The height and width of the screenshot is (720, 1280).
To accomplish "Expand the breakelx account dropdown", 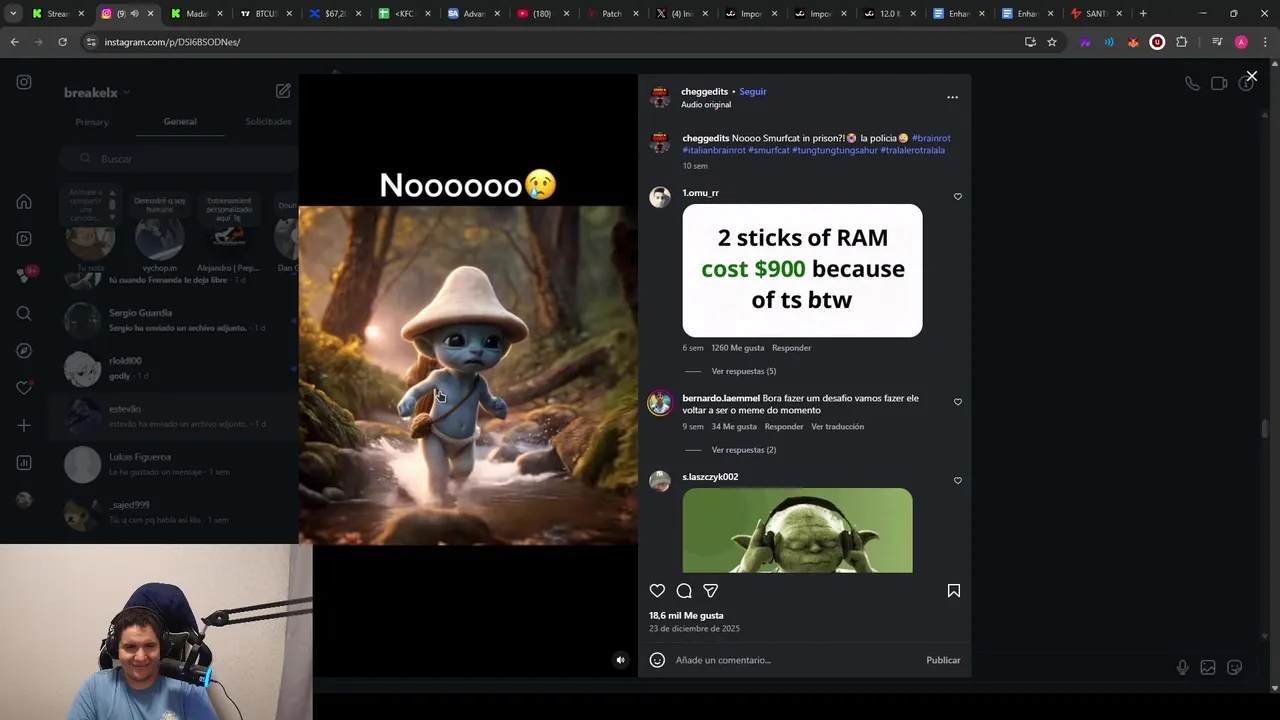I will coord(97,92).
